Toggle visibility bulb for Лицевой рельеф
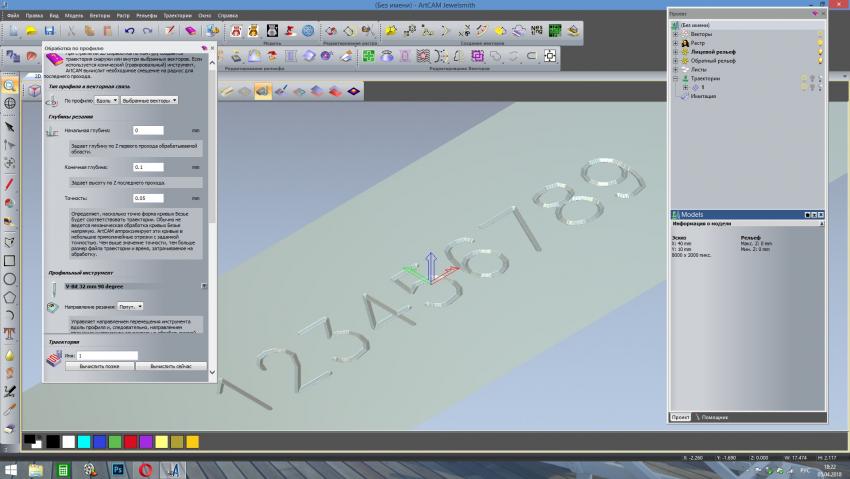 820,52
